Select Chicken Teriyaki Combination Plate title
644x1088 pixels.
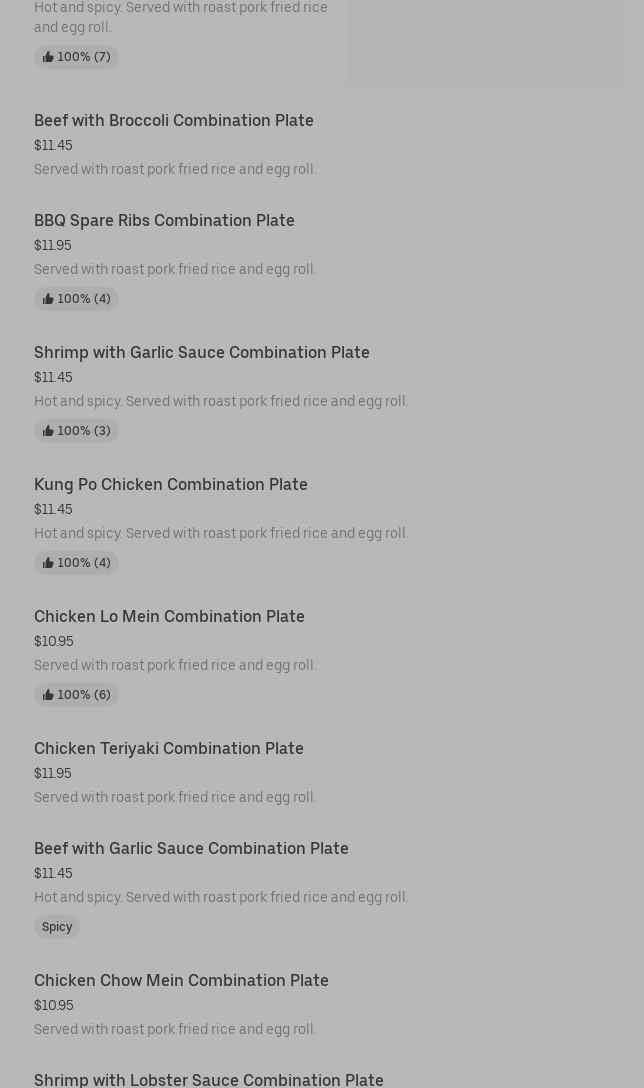point(169,748)
